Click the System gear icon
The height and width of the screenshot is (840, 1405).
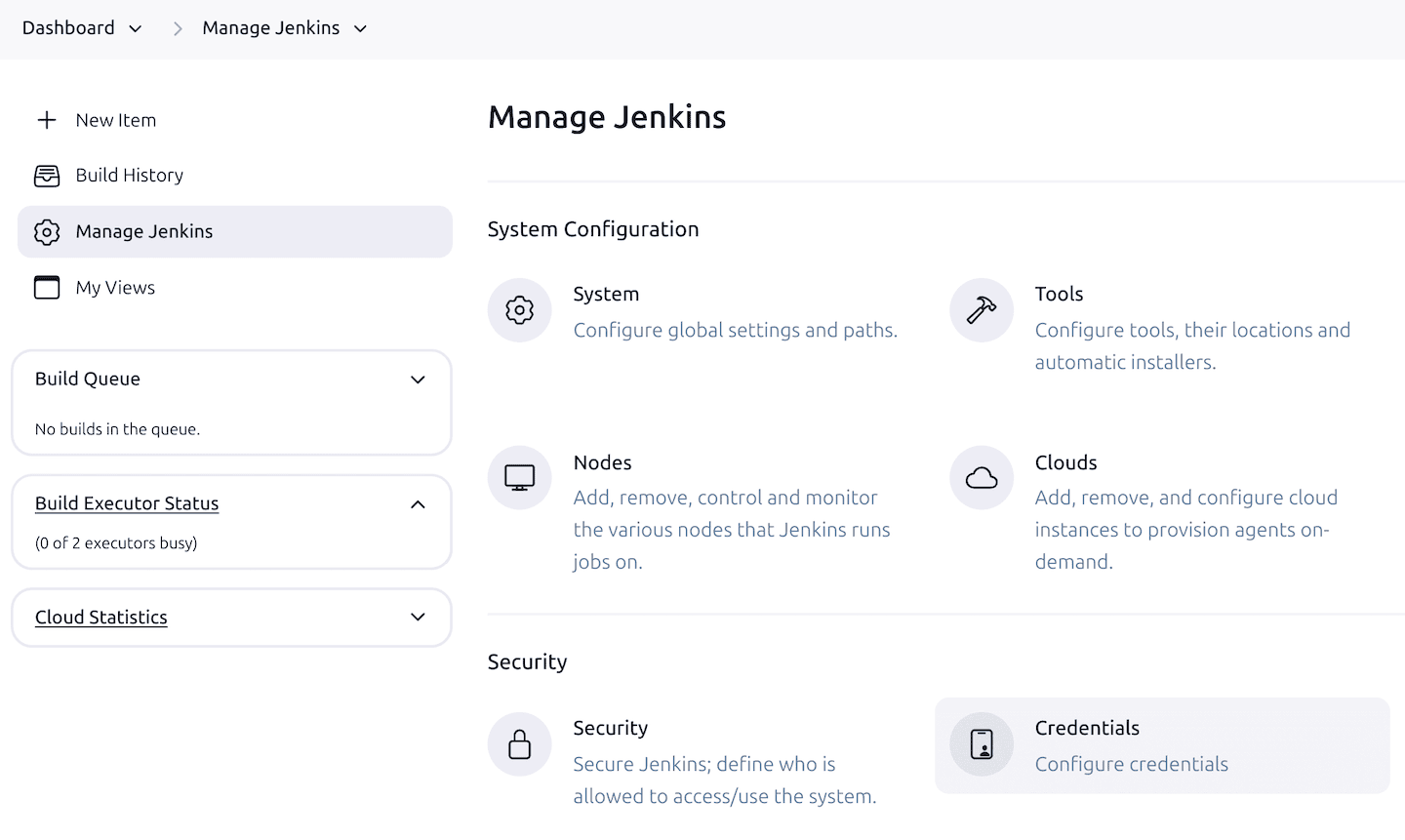519,310
